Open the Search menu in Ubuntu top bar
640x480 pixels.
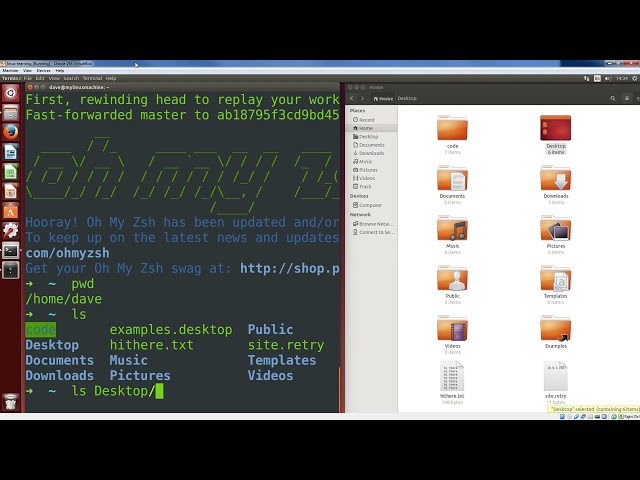(x=71, y=78)
